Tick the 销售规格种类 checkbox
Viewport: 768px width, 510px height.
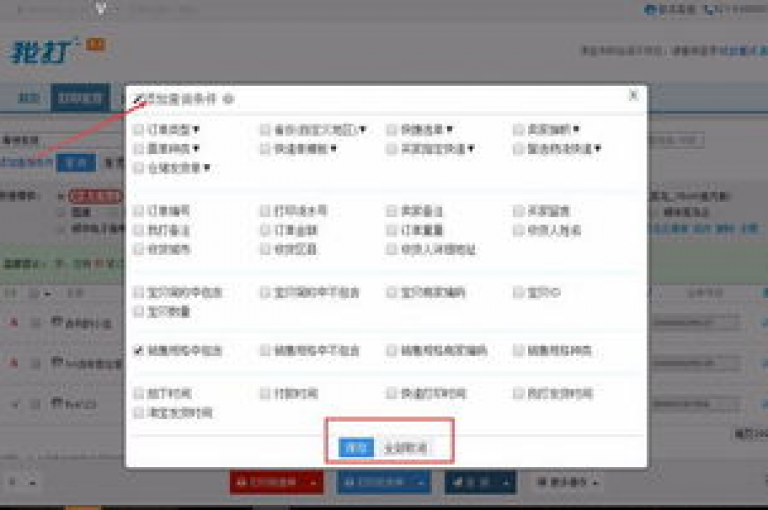[518, 350]
